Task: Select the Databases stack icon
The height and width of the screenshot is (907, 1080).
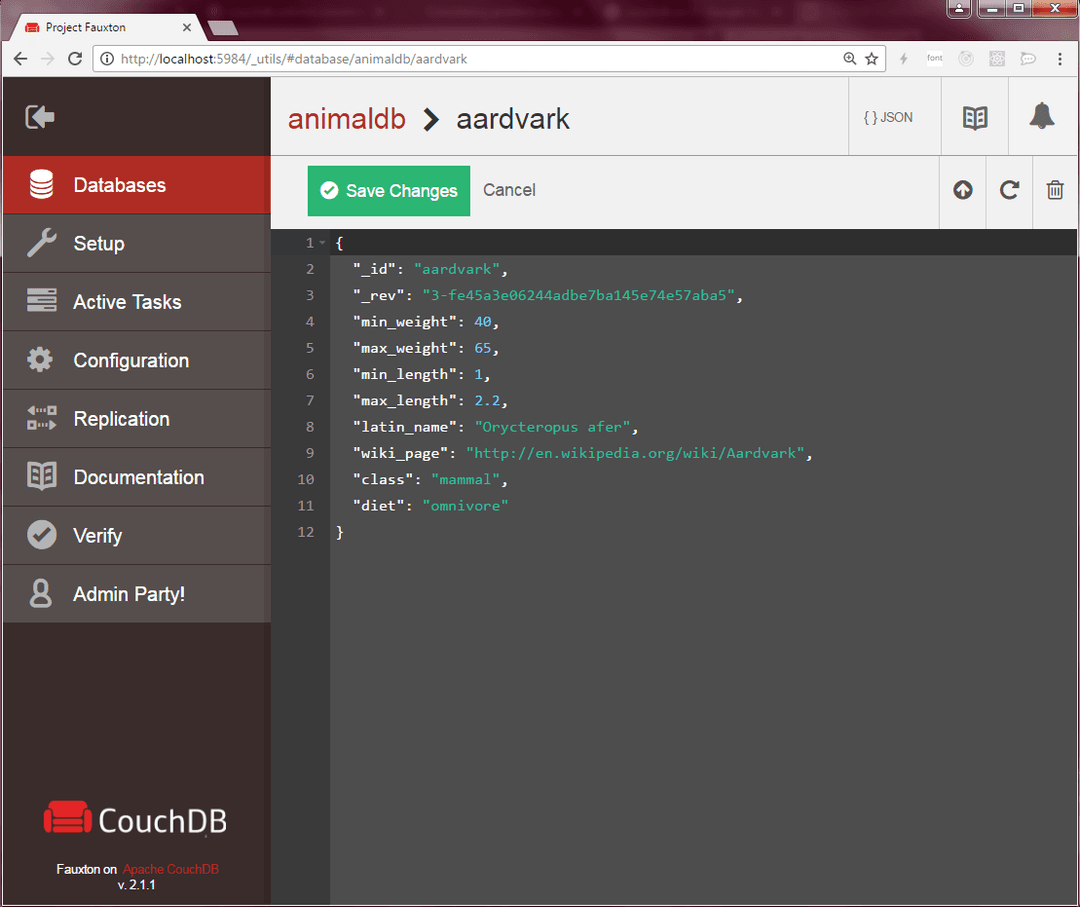Action: (x=40, y=184)
